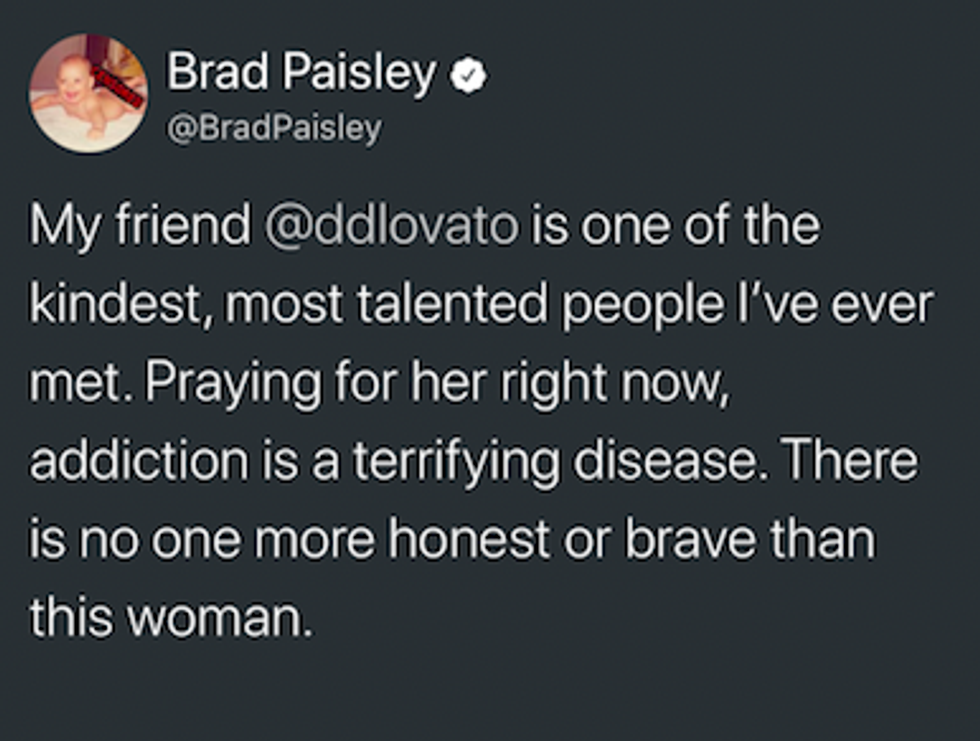Click the @BradPaisley handle
The width and height of the screenshot is (980, 741).
coord(273,129)
